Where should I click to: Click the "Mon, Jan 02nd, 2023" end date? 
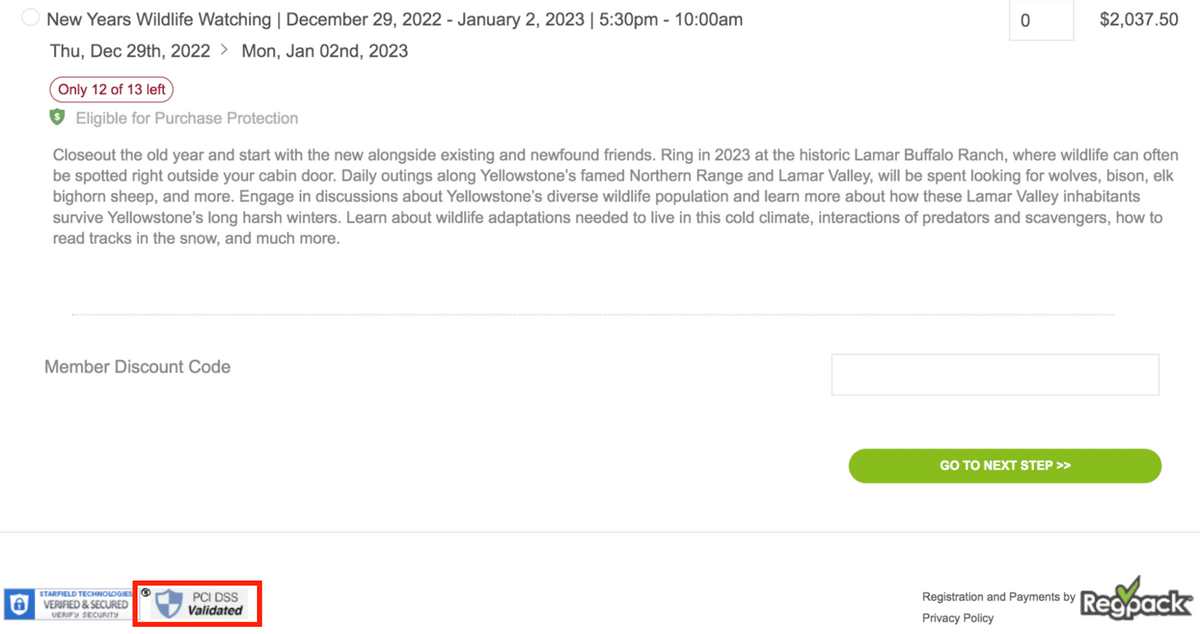pyautogui.click(x=325, y=51)
